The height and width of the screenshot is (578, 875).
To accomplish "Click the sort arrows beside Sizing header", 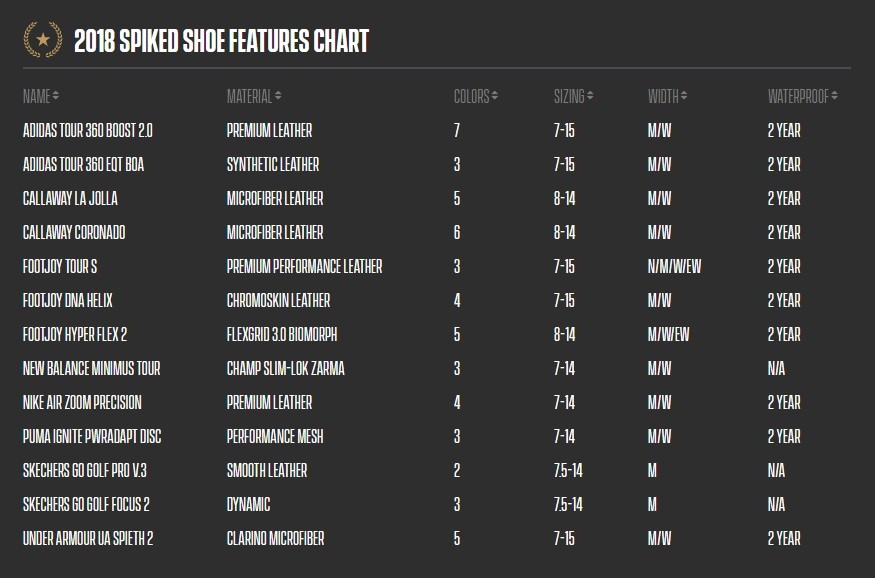I will [x=590, y=96].
